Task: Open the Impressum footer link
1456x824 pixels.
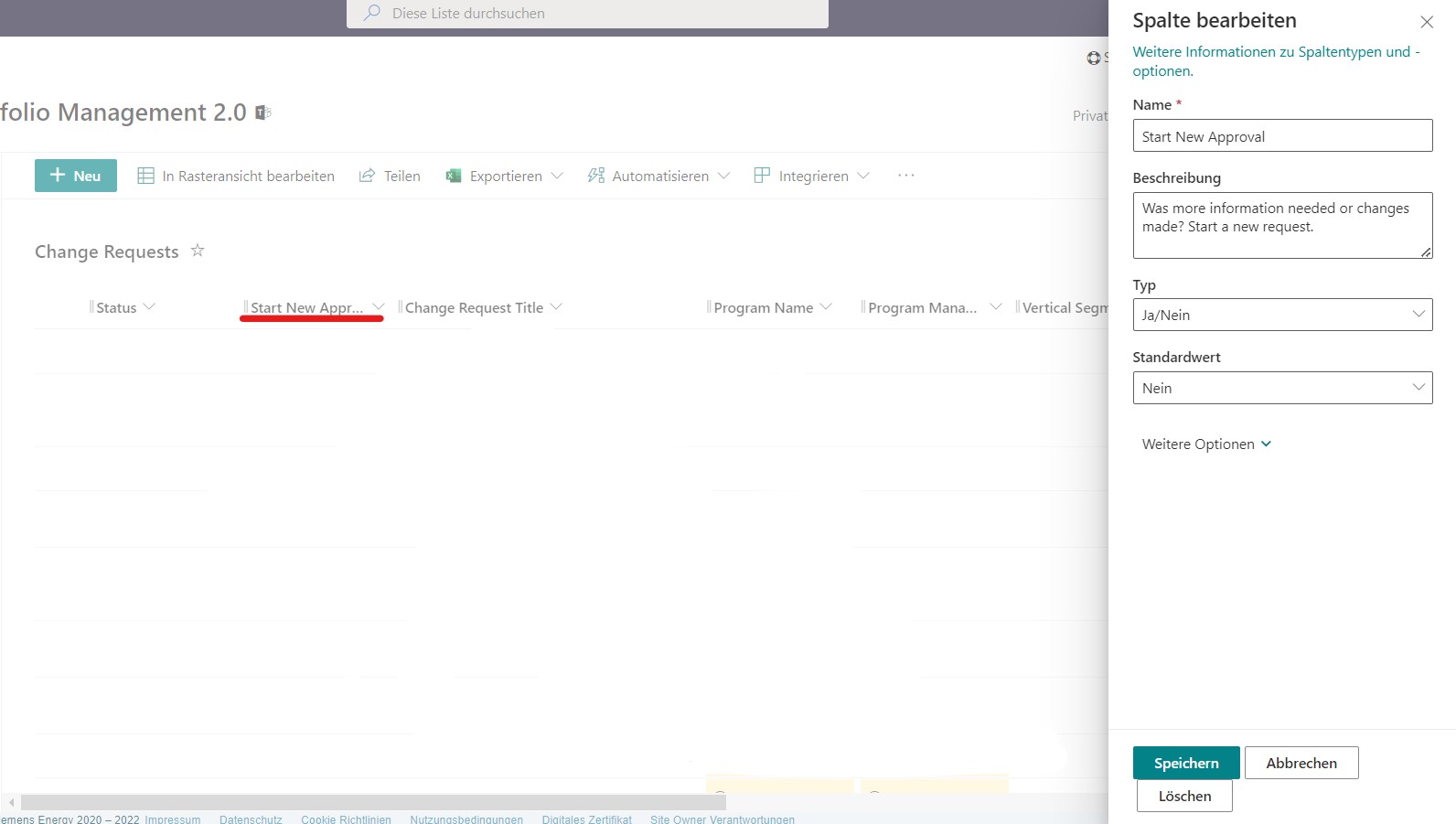Action: 172,819
